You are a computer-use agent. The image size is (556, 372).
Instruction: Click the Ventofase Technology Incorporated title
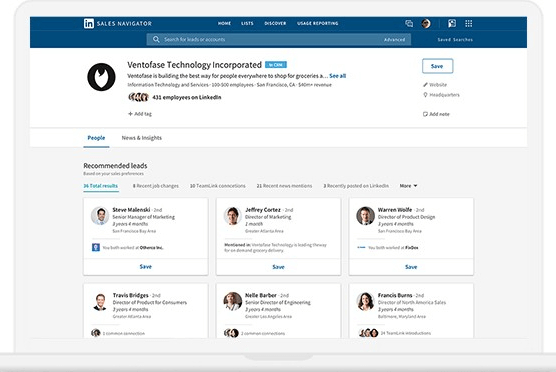click(194, 65)
